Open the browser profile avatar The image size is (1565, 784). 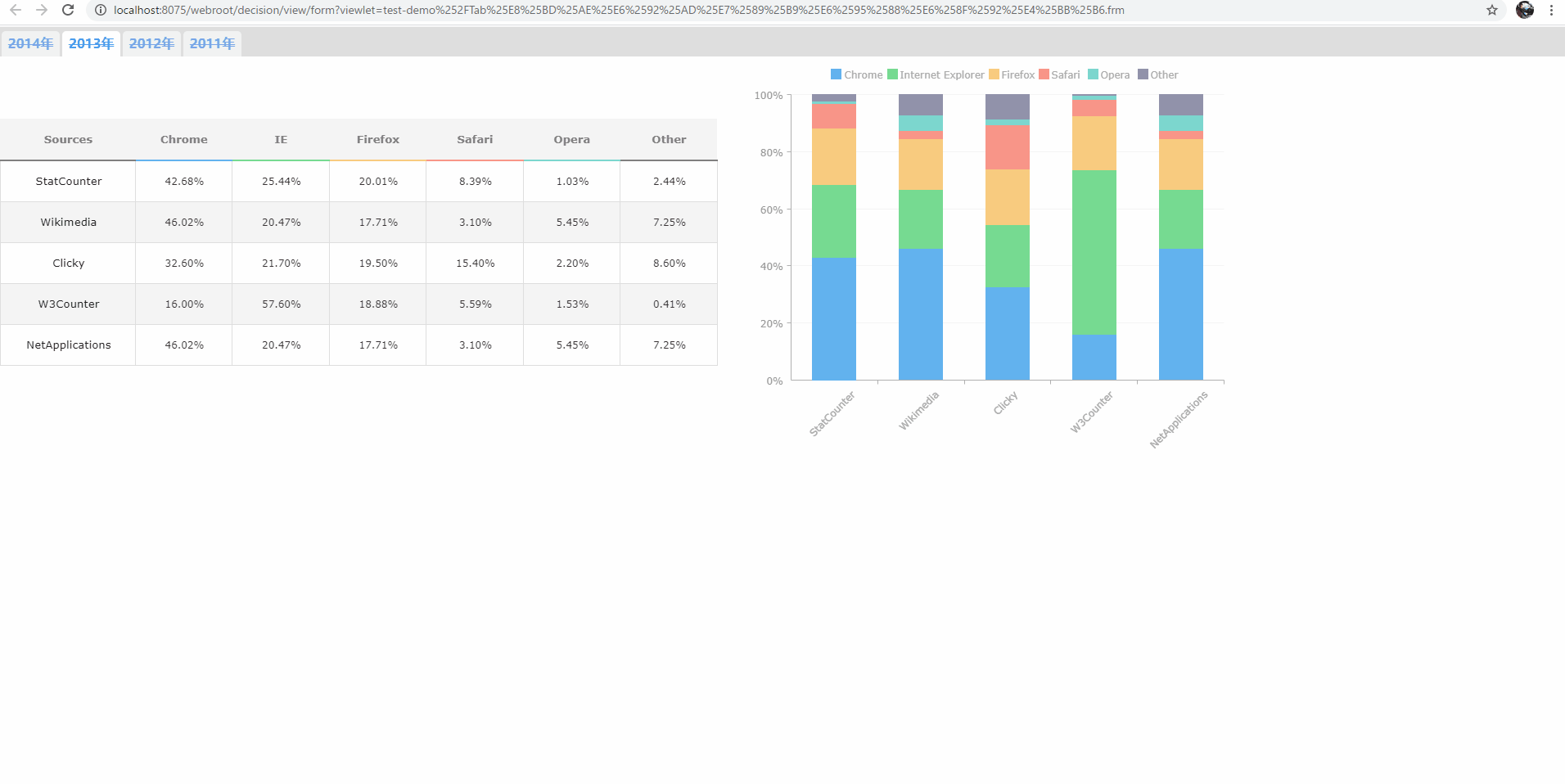[x=1525, y=10]
